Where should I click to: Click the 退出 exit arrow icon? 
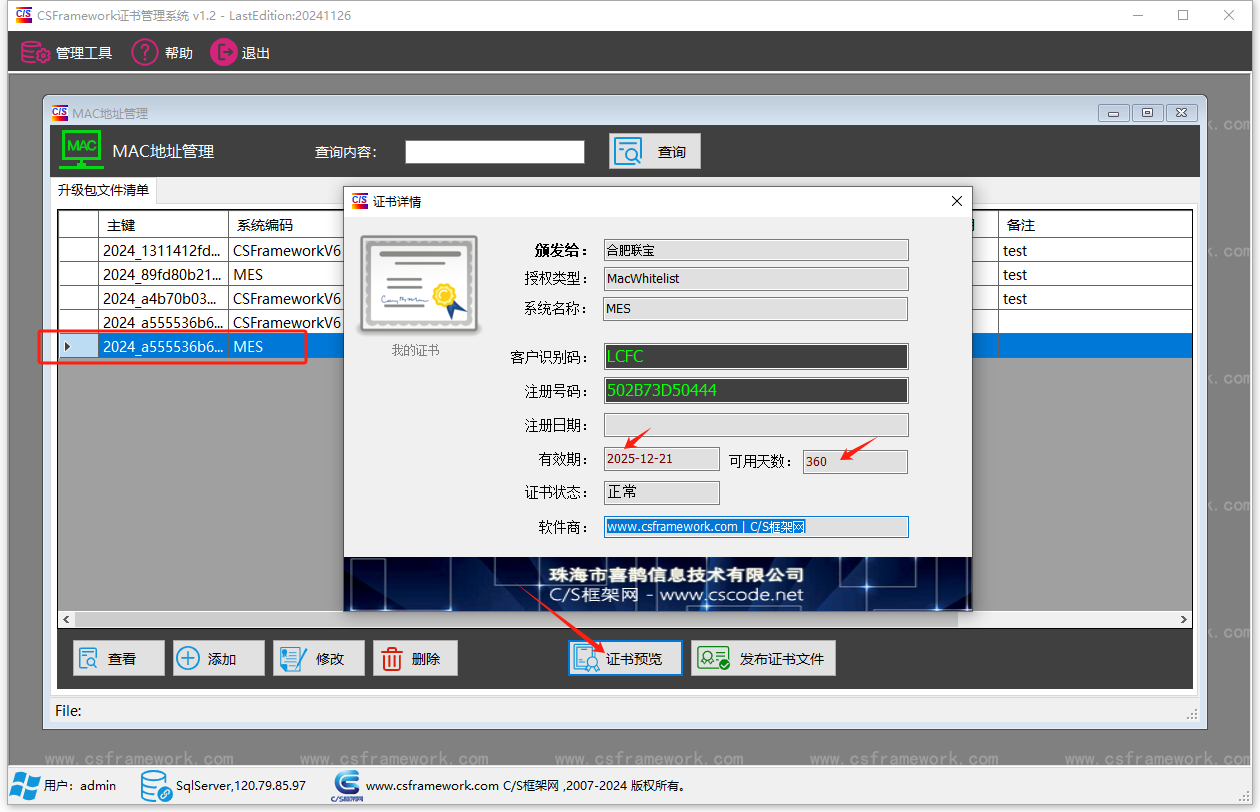pos(223,53)
